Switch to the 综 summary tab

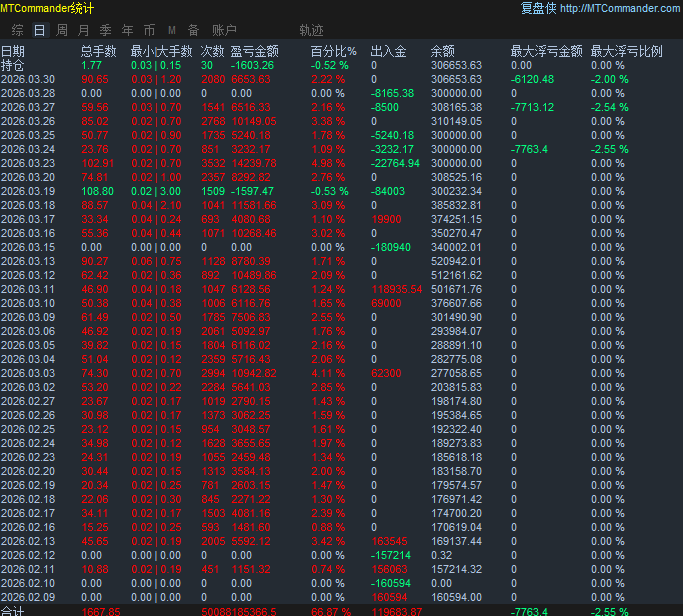(x=18, y=30)
